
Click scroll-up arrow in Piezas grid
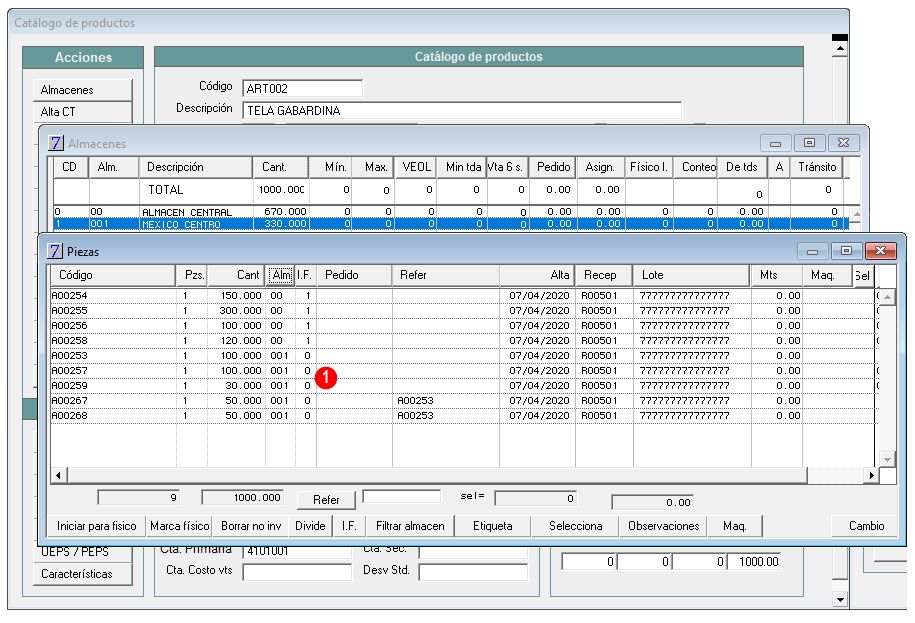[x=888, y=297]
